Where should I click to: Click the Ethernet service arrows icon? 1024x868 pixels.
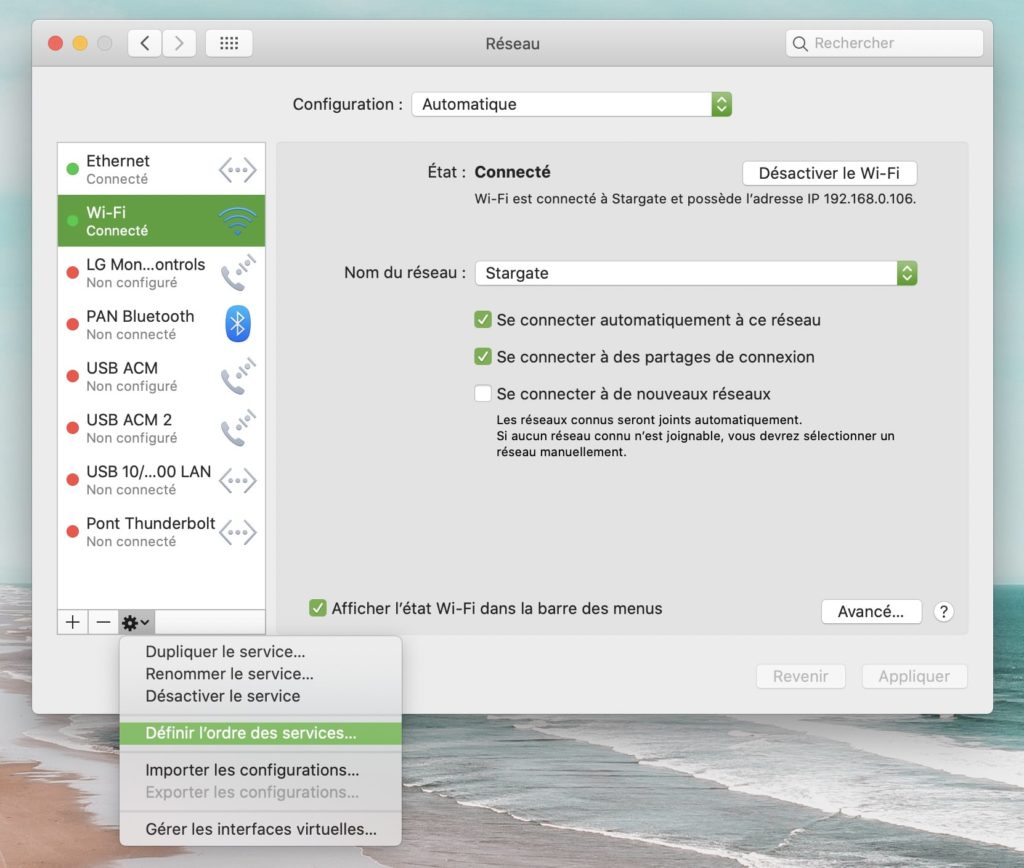(x=238, y=170)
